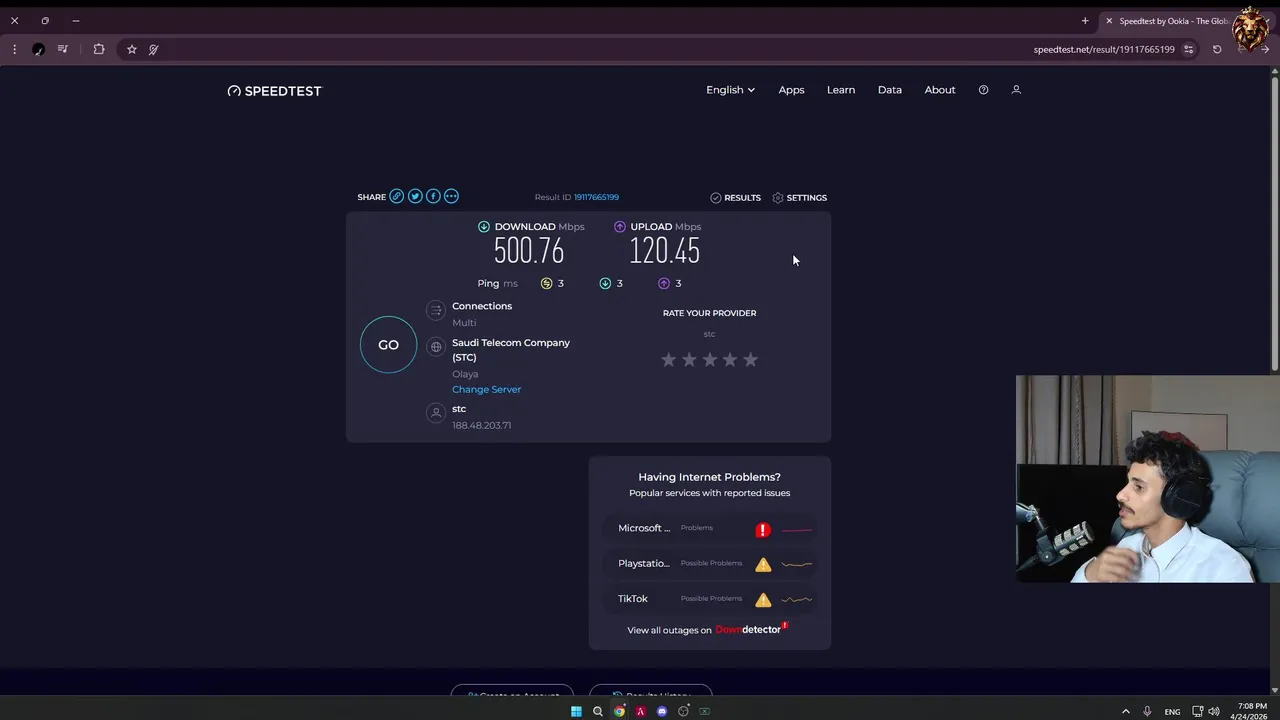View all outages on Downdetector
The width and height of the screenshot is (1280, 720).
tap(708, 630)
